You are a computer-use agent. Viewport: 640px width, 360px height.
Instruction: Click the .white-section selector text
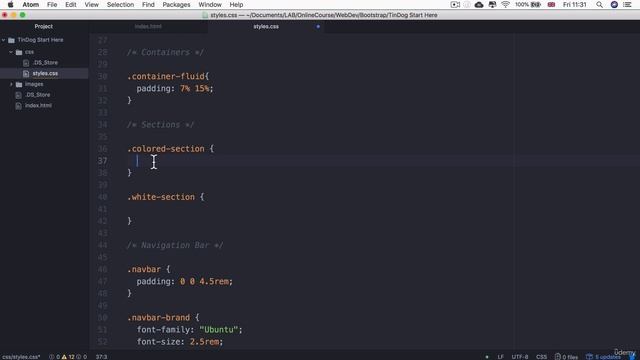pyautogui.click(x=161, y=197)
